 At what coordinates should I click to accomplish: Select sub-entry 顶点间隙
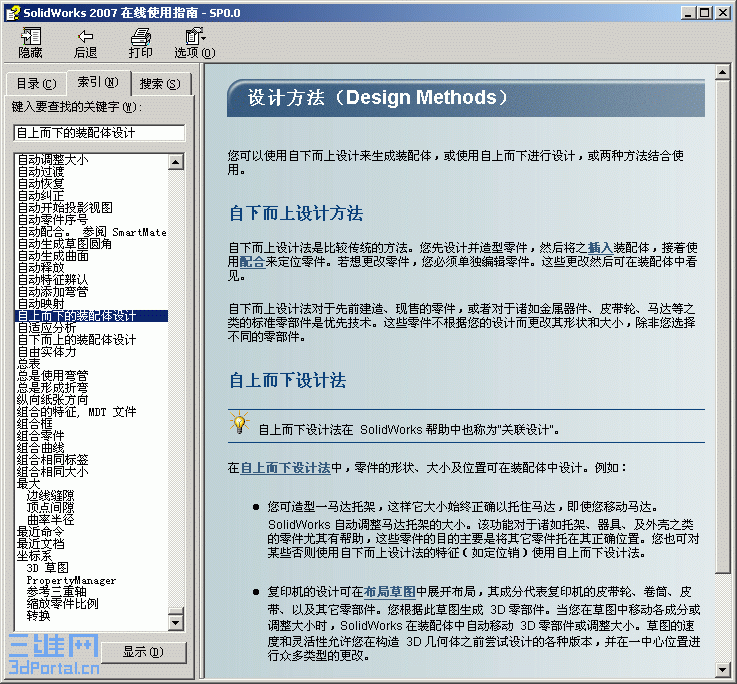click(50, 508)
